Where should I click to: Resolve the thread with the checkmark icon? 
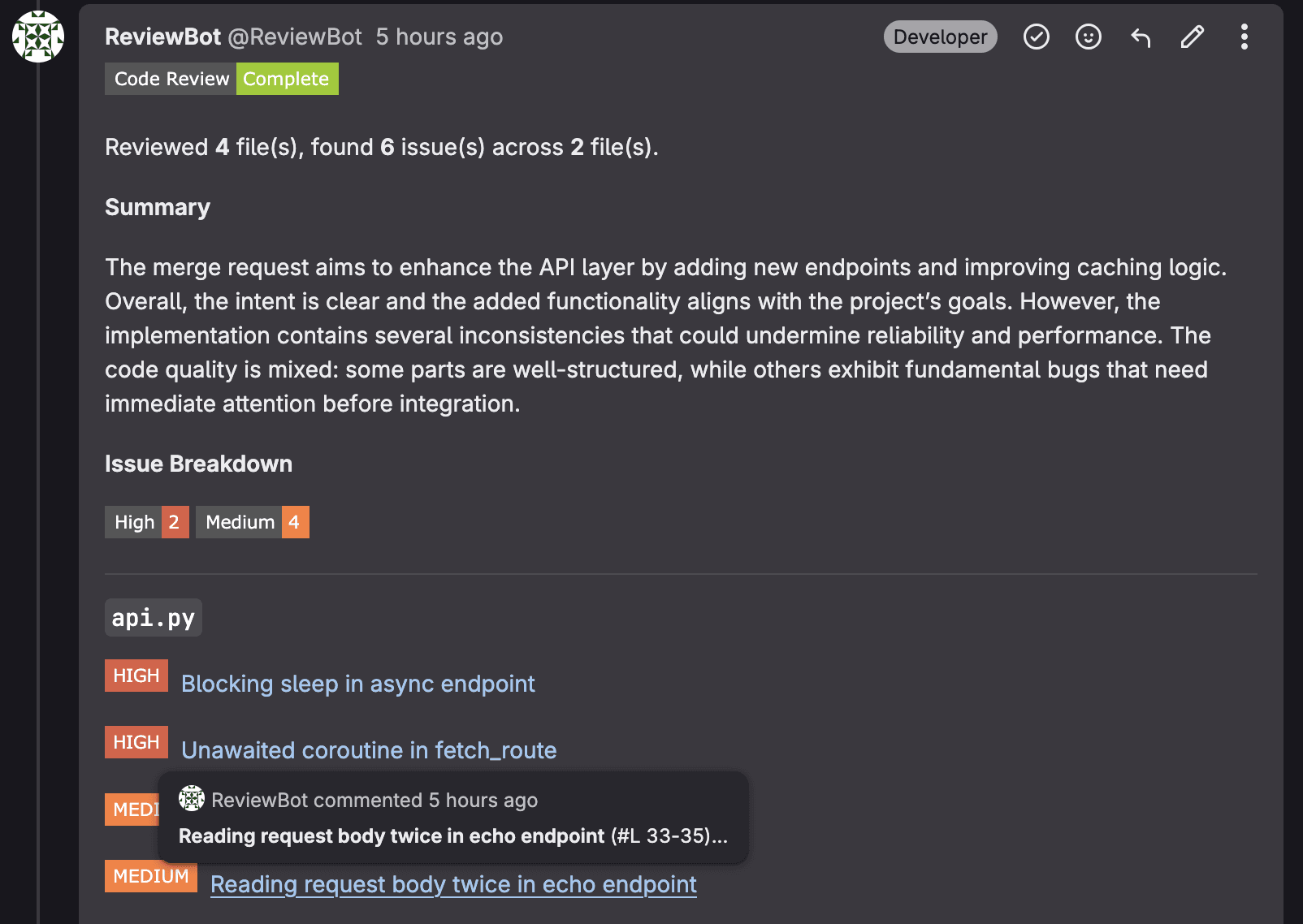1037,37
